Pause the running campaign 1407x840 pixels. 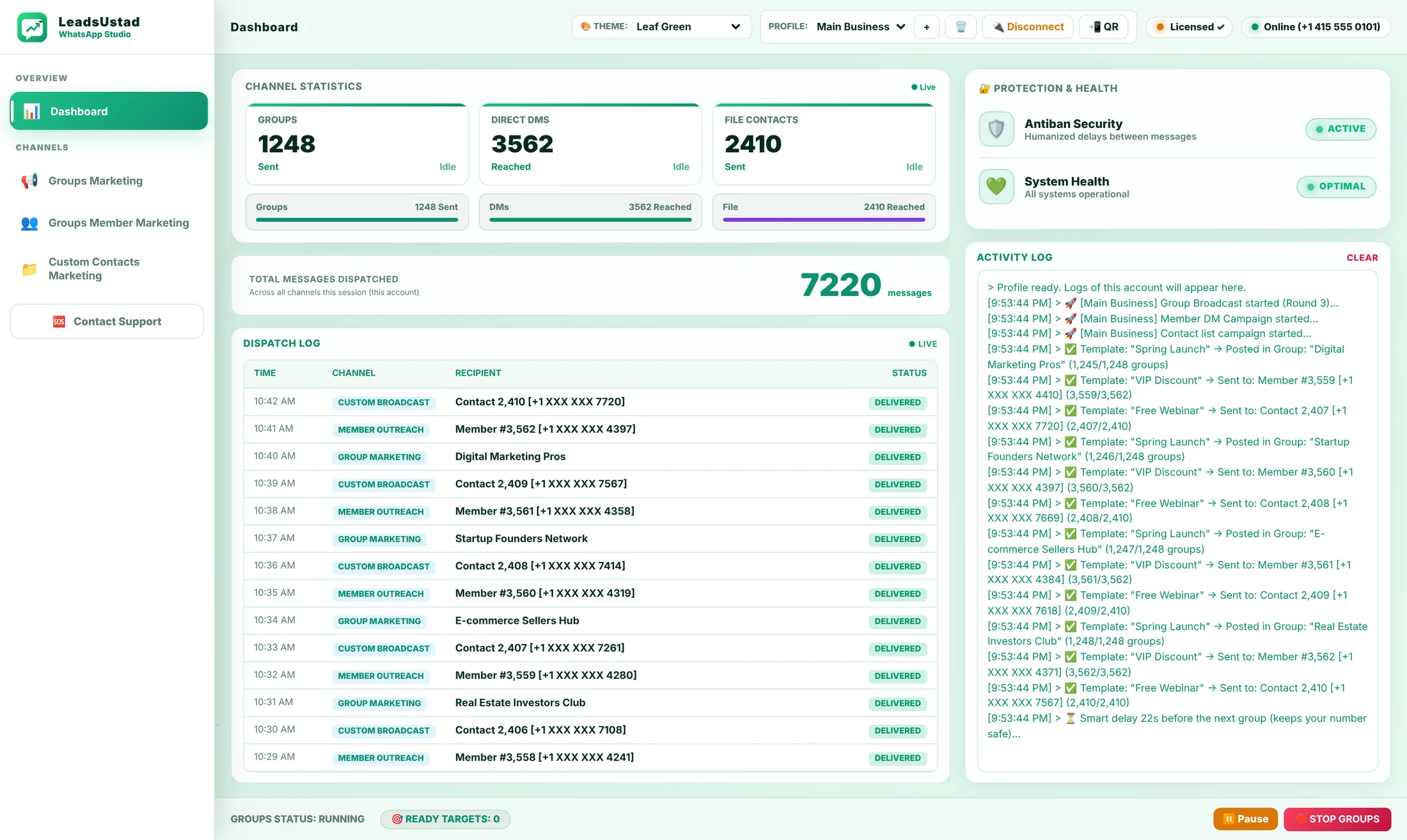pyautogui.click(x=1245, y=819)
